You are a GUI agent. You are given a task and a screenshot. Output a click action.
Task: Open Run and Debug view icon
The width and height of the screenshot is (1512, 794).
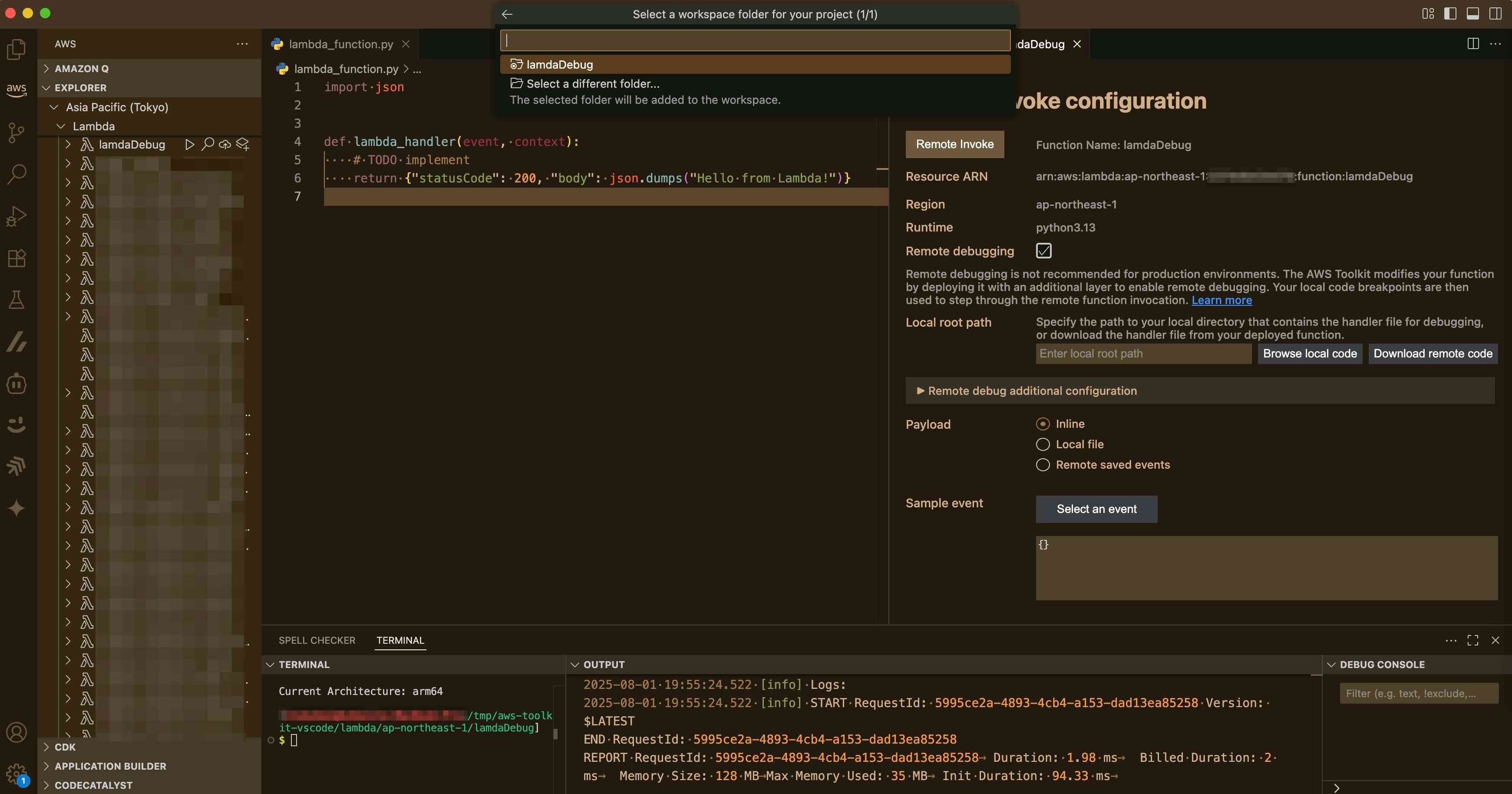17,216
